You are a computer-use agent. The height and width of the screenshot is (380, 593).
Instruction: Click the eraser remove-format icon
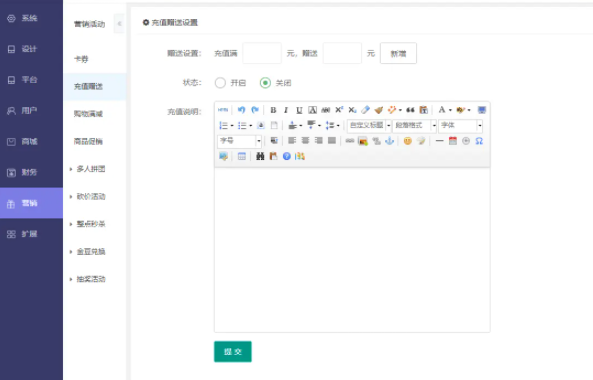tap(365, 110)
